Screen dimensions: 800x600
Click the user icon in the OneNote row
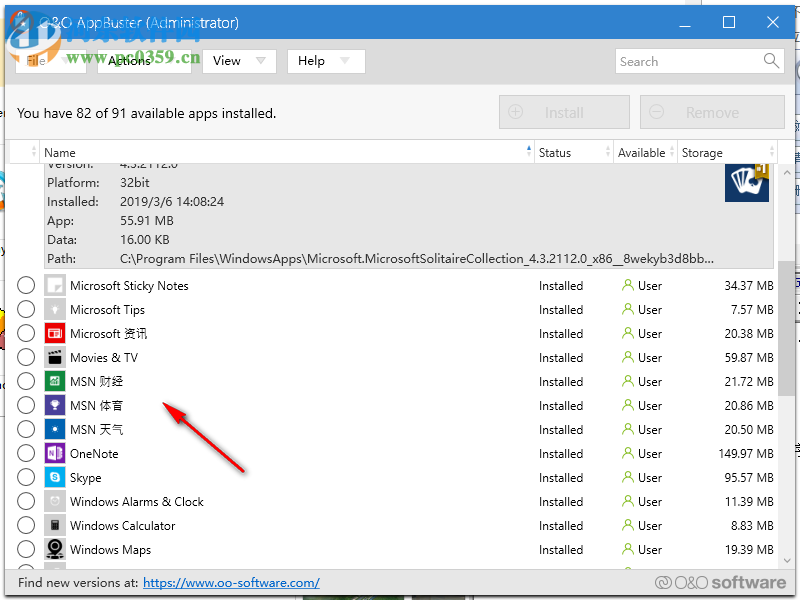(x=628, y=454)
